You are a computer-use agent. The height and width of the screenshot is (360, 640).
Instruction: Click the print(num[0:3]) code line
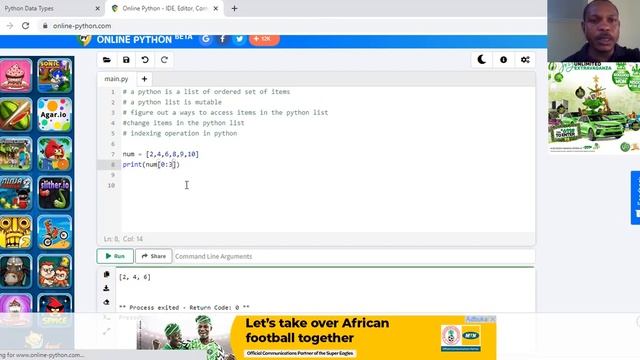coord(151,164)
